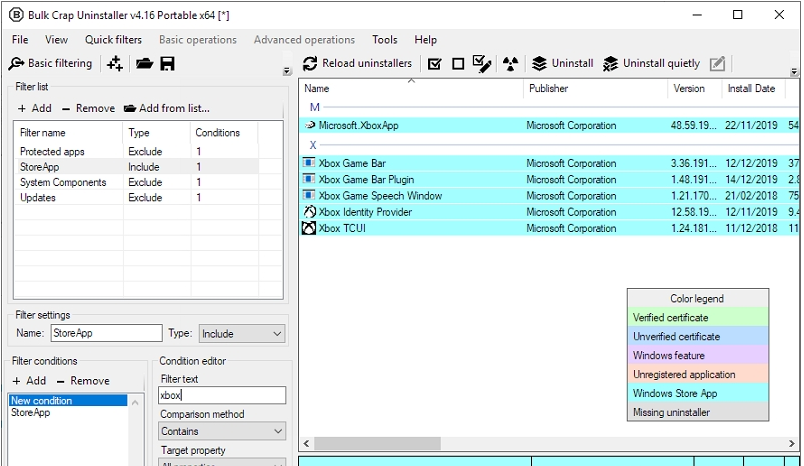Select the System Components filter row
Image resolution: width=804 pixels, height=466 pixels.
138,182
